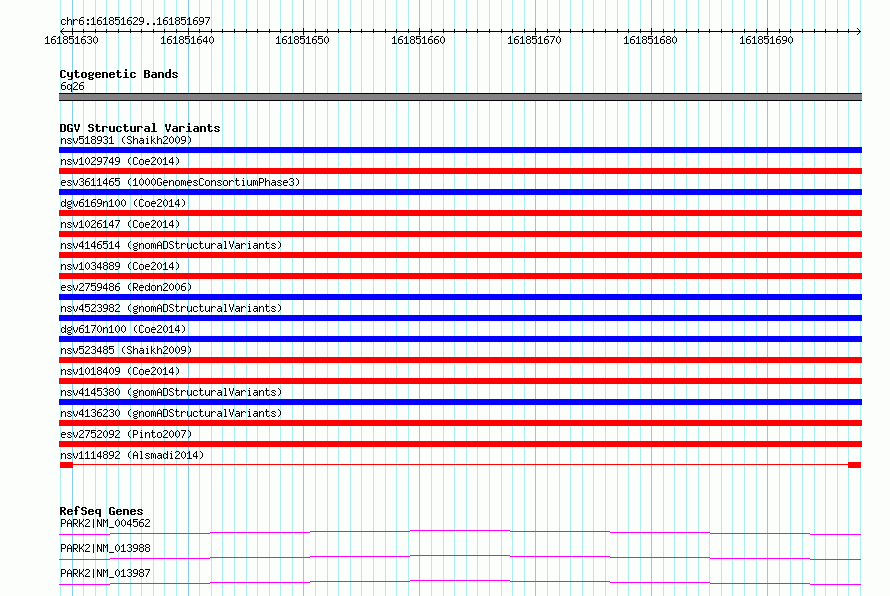Click the 6q26 band label
Screen dimensions: 890x596
(x=72, y=86)
